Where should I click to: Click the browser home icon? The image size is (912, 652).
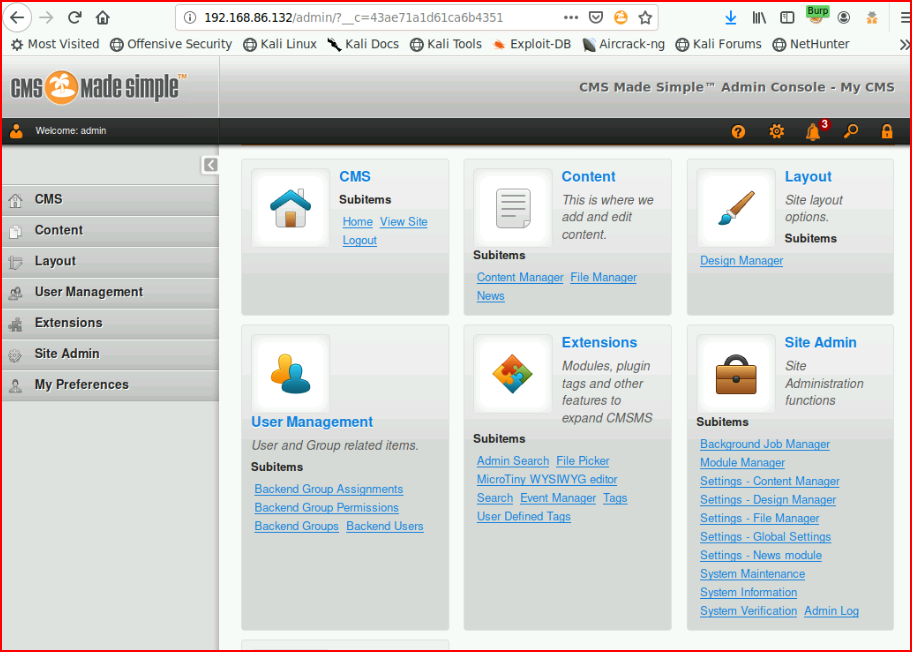[103, 17]
